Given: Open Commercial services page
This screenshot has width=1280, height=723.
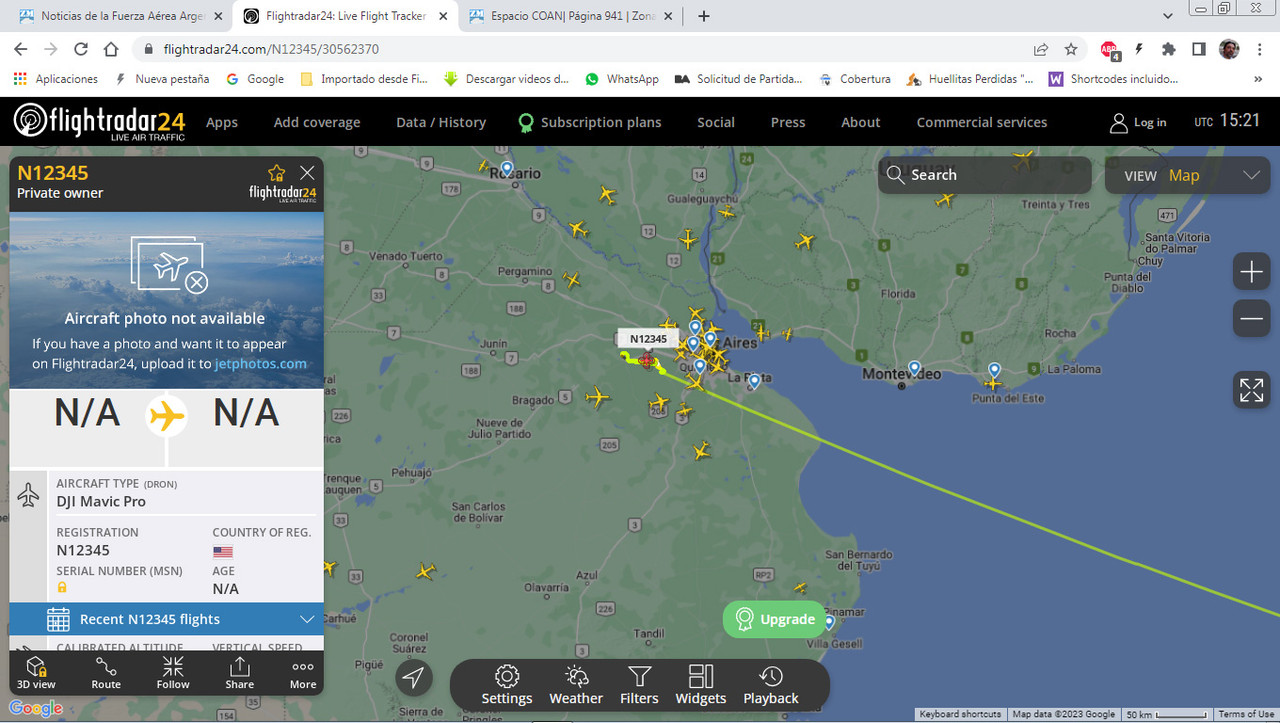Looking at the screenshot, I should [982, 122].
